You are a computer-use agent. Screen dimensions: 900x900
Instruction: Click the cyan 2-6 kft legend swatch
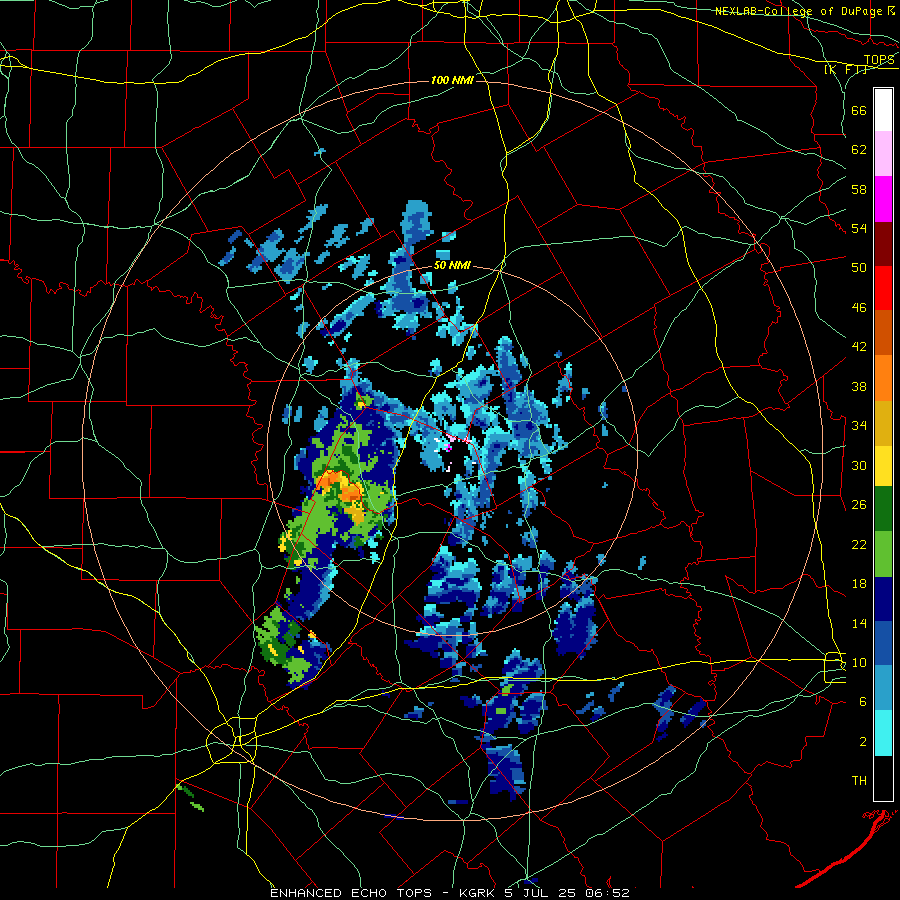point(883,733)
